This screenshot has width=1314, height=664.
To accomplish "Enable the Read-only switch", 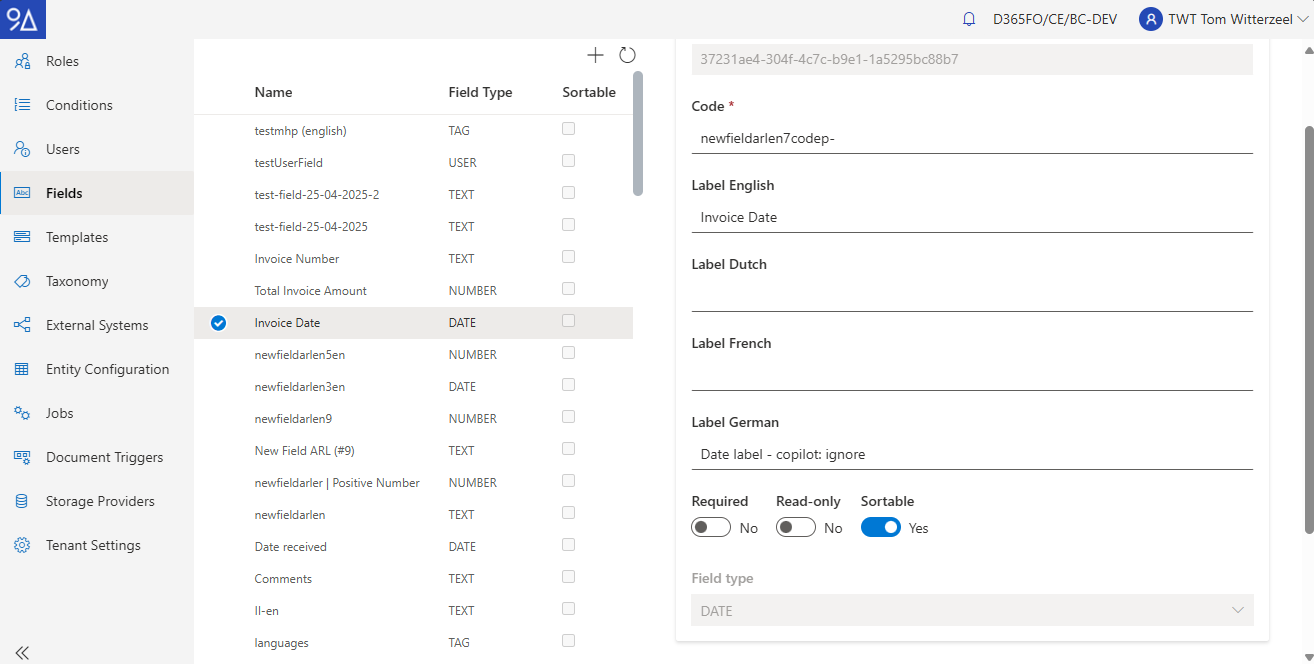I will pos(796,527).
